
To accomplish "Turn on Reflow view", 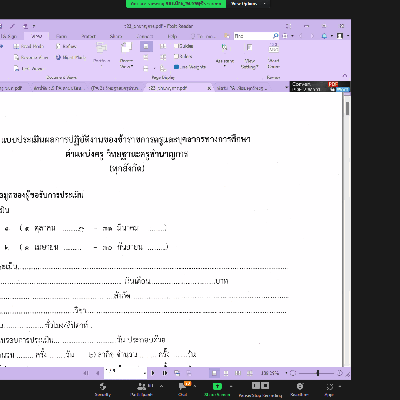I will (66, 46).
